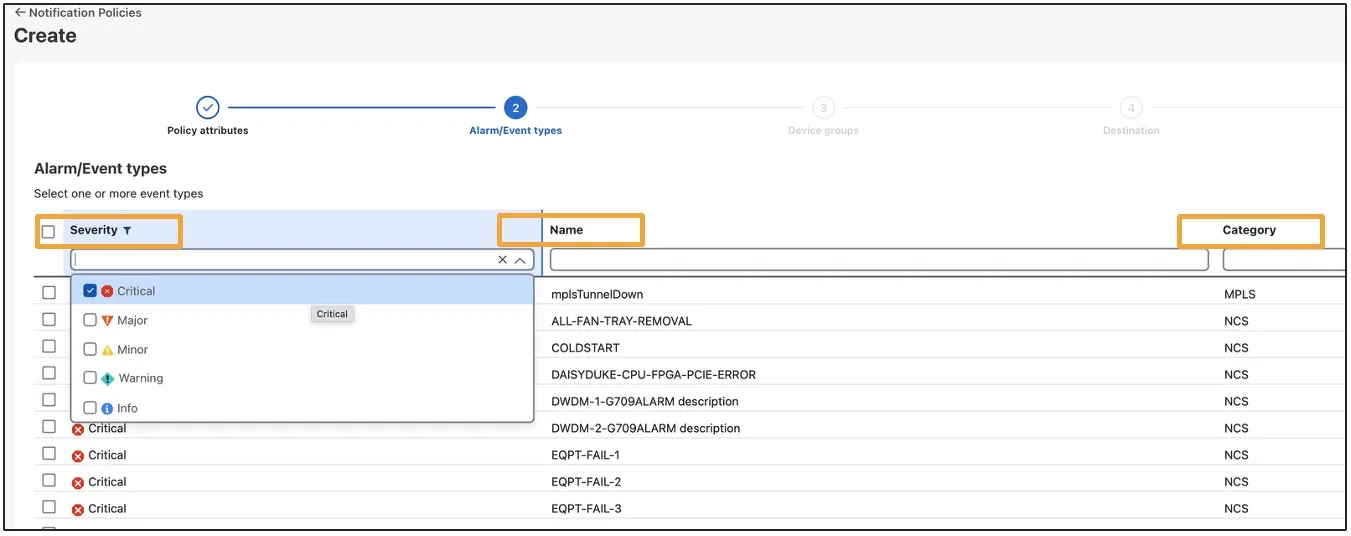The height and width of the screenshot is (536, 1351).
Task: Click the EQPT-FAIL-3 name cell
Action: pos(586,509)
